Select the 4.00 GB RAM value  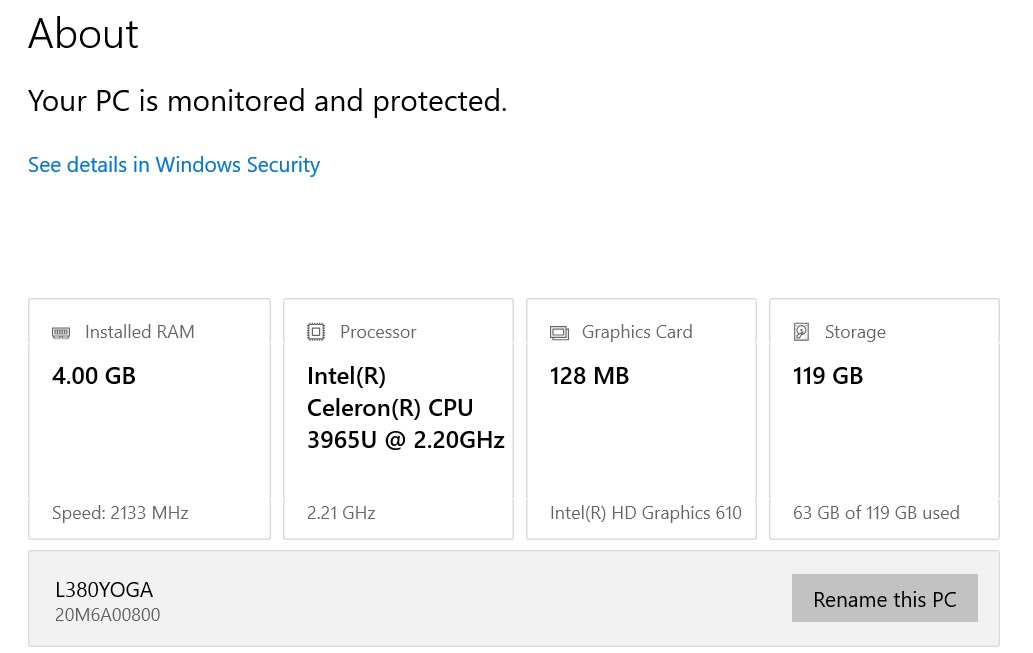[94, 376]
